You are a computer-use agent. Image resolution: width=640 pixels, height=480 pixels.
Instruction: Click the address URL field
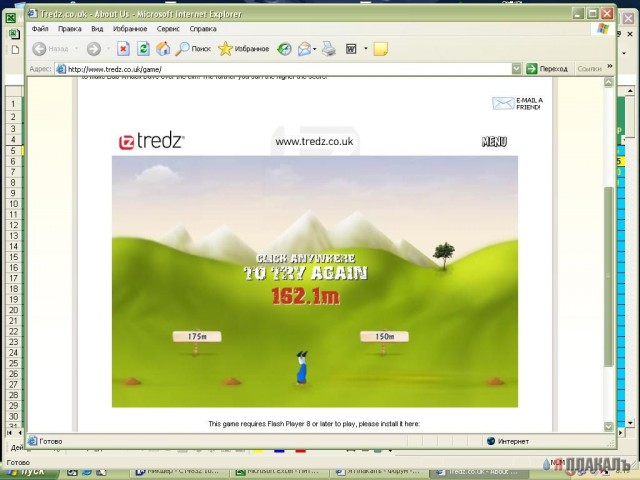click(x=288, y=69)
